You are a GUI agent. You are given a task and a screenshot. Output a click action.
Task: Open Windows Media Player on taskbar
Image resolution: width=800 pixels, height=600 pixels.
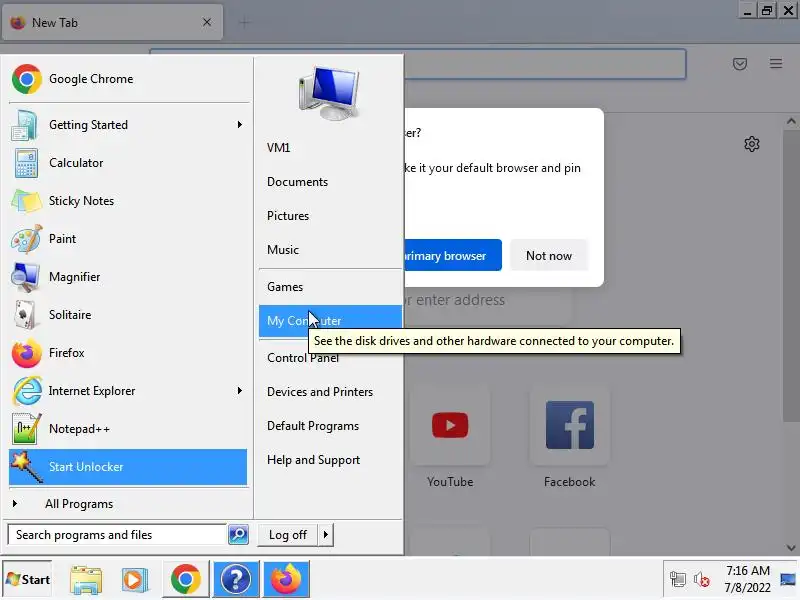click(135, 580)
